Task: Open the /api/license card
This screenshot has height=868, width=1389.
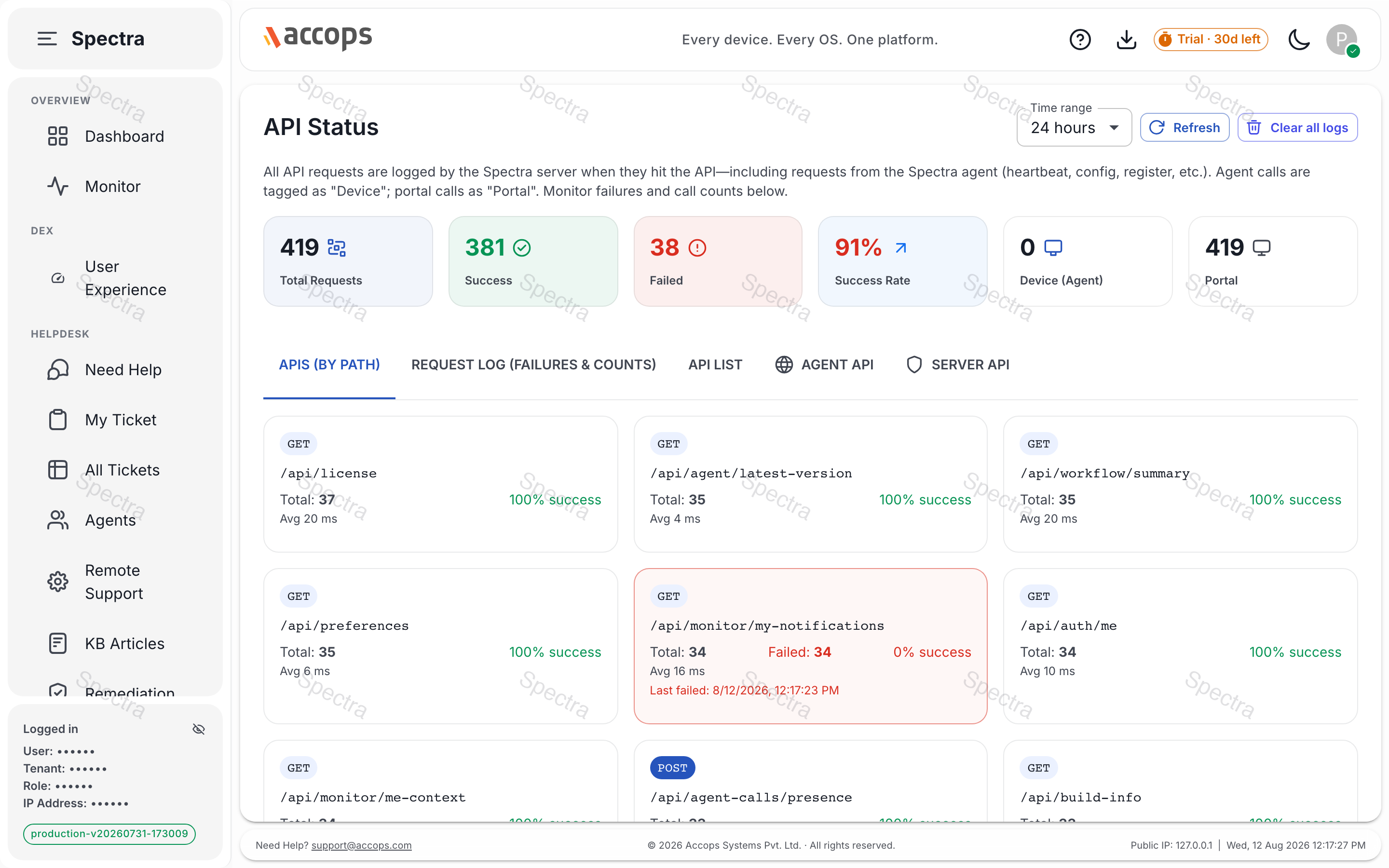Action: [440, 484]
